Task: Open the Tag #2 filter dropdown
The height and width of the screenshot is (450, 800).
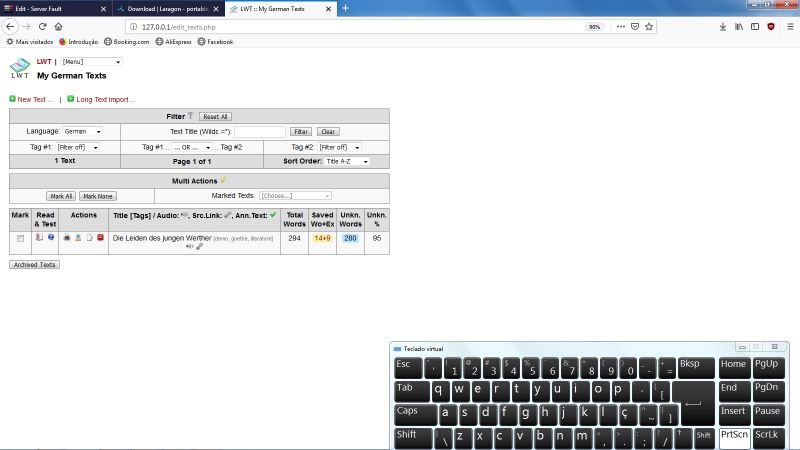Action: pyautogui.click(x=339, y=147)
